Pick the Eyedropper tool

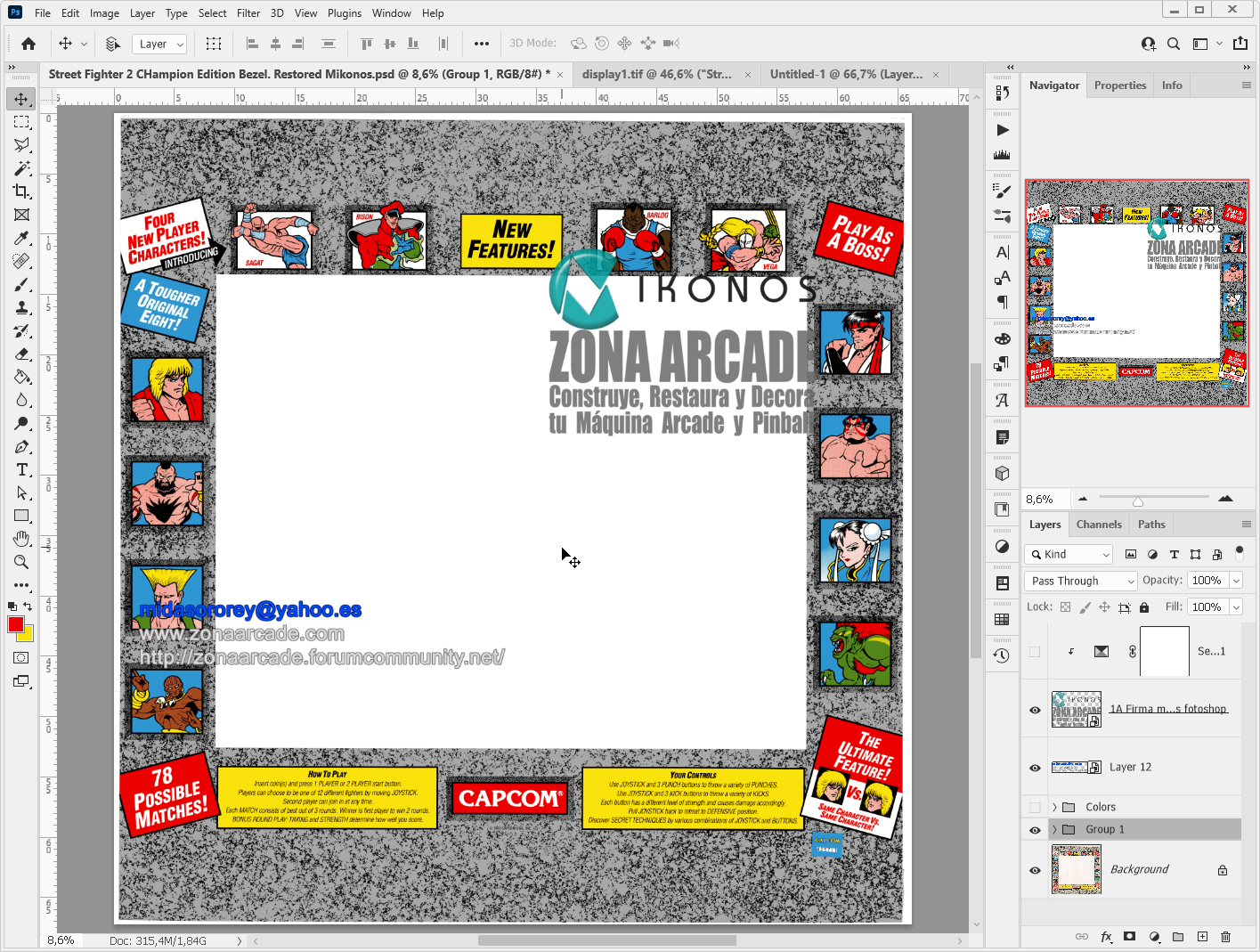click(21, 238)
